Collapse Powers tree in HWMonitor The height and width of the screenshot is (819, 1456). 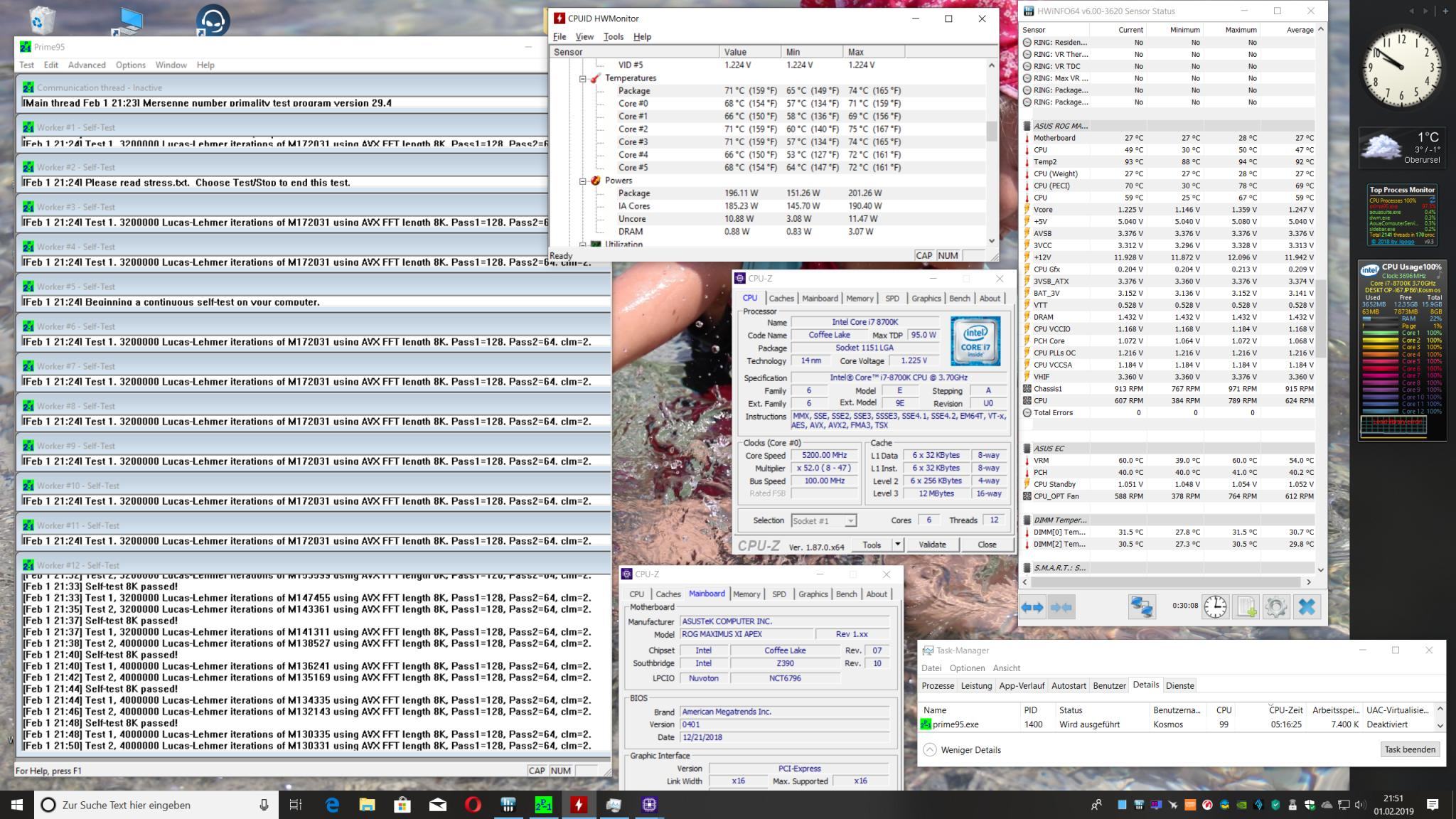[582, 181]
